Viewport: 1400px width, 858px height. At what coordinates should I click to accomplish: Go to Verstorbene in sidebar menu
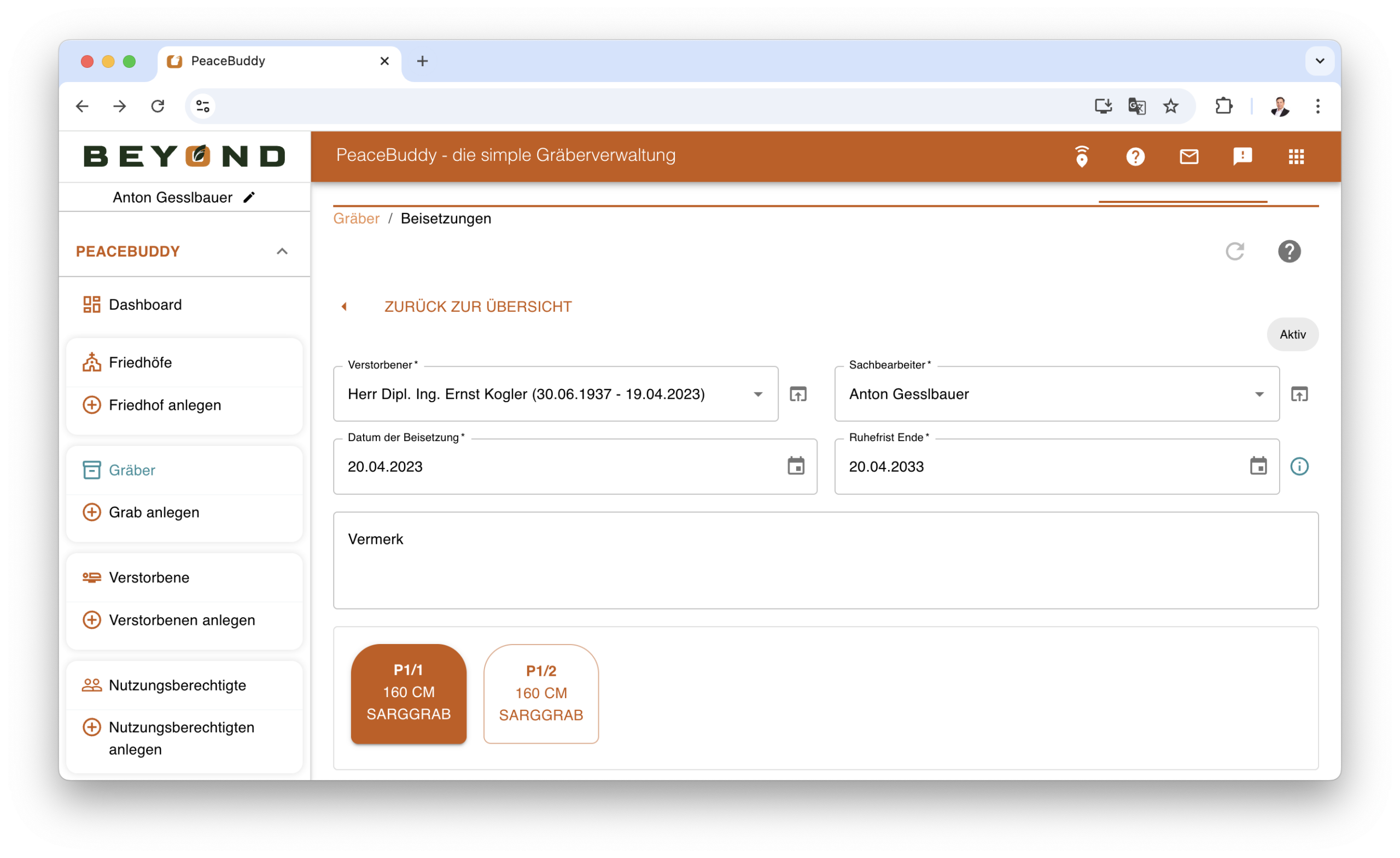tap(149, 577)
